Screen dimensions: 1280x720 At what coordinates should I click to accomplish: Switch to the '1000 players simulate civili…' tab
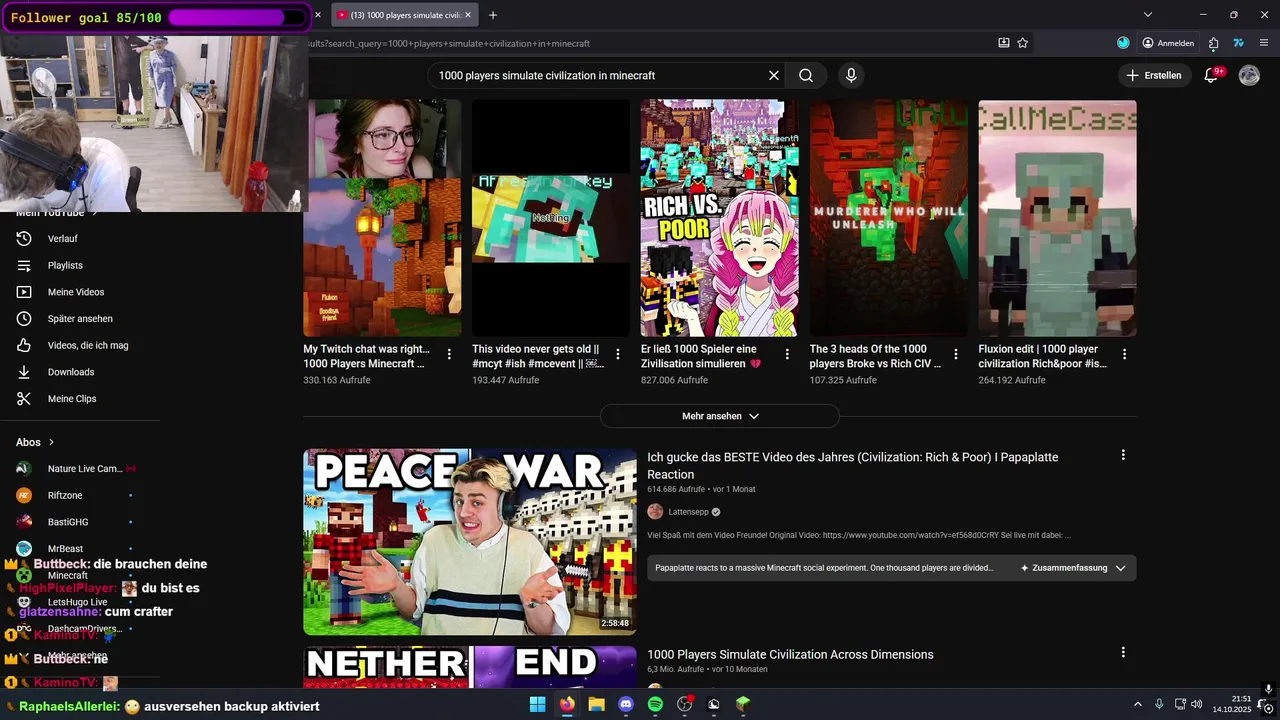click(404, 15)
